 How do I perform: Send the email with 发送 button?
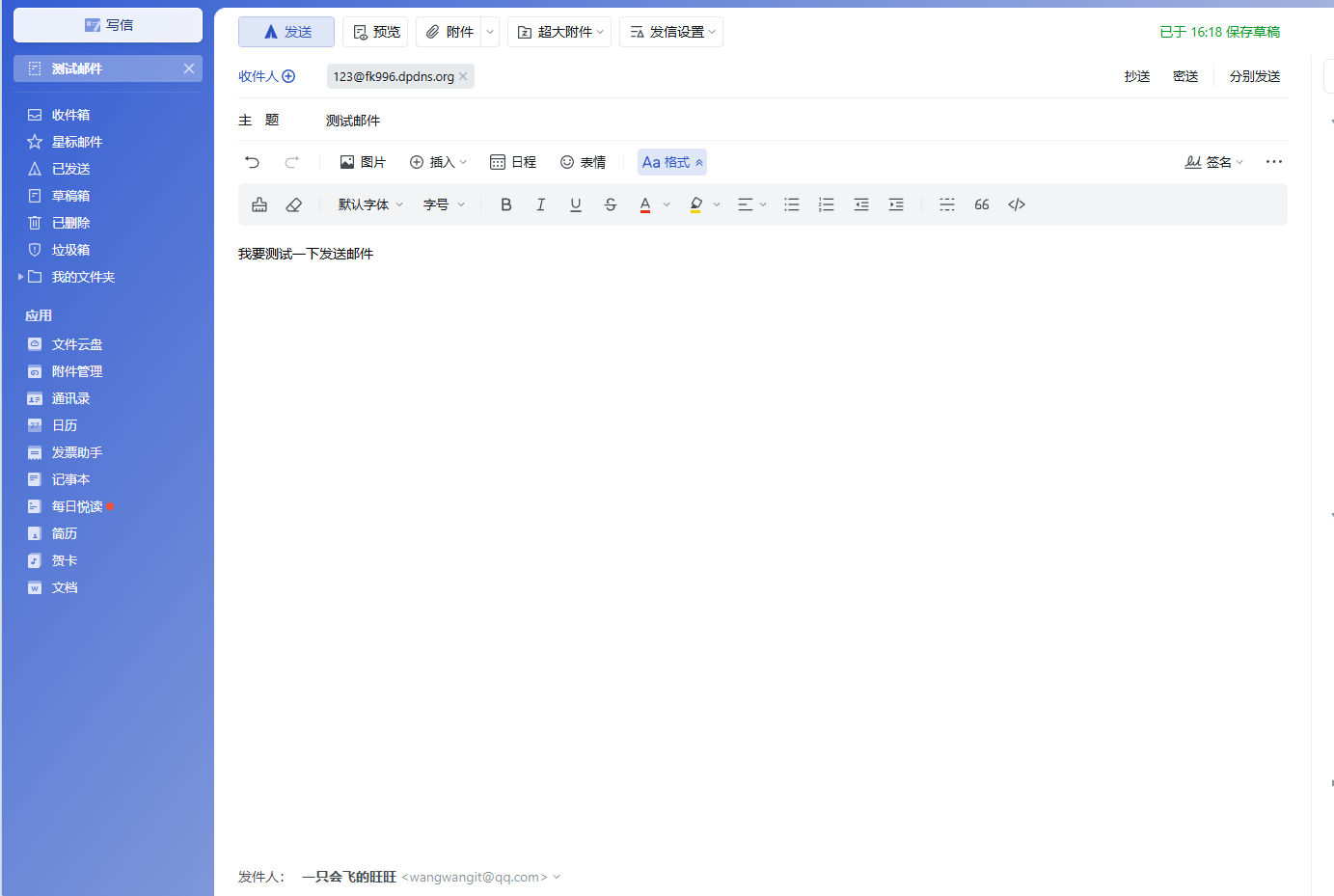286,32
